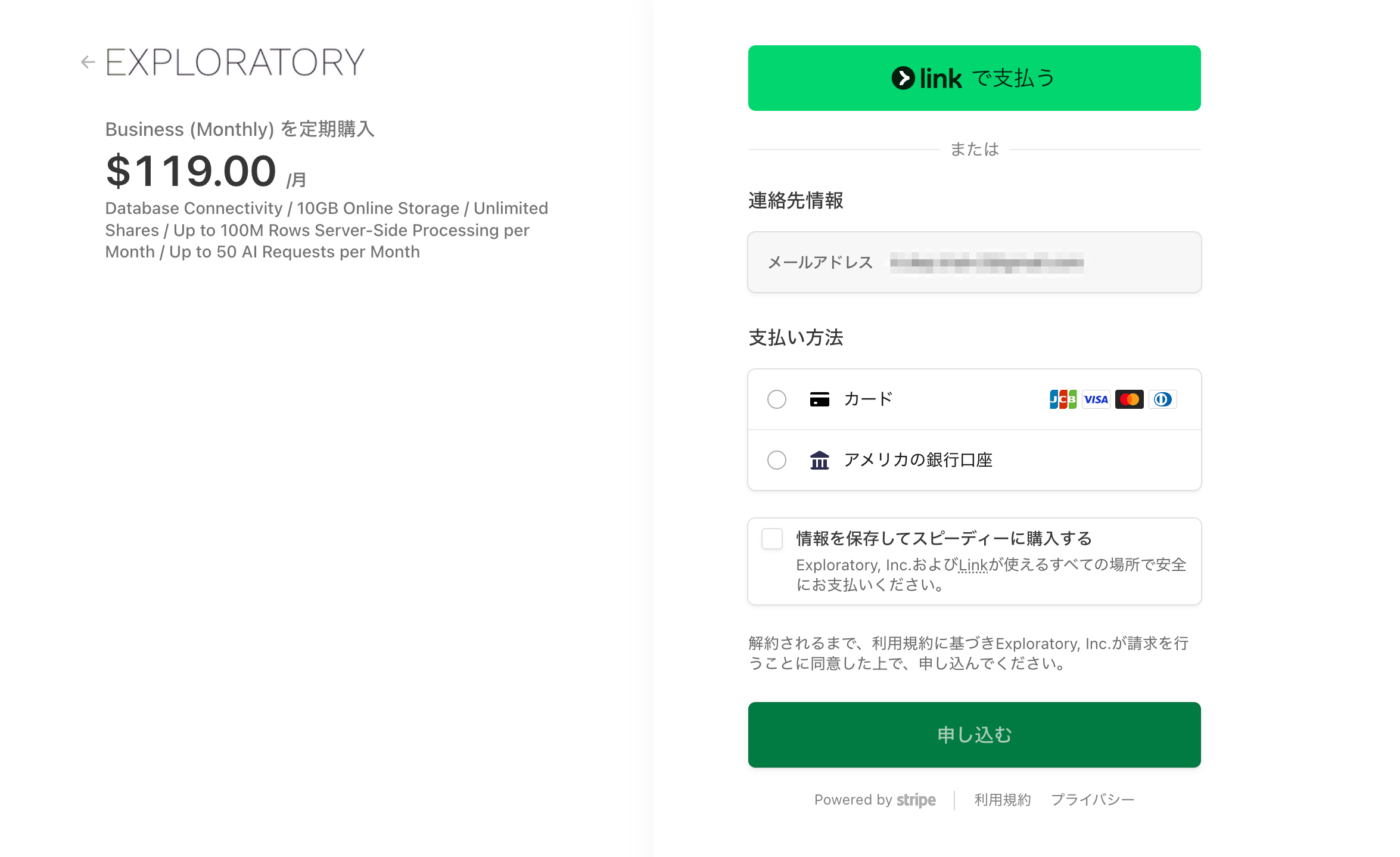Click the Mastercard logo
This screenshot has height=857, width=1400.
tap(1129, 399)
